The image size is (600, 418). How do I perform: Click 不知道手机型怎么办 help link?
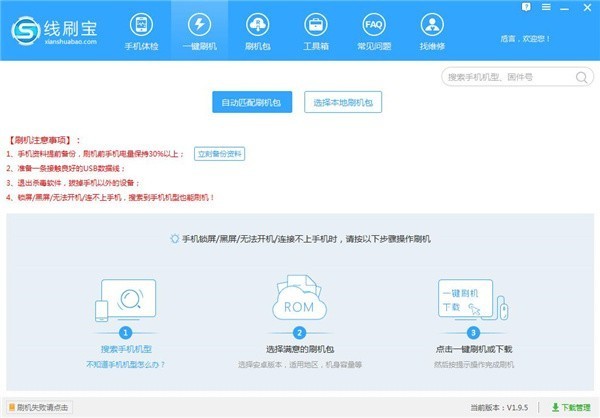pyautogui.click(x=125, y=367)
